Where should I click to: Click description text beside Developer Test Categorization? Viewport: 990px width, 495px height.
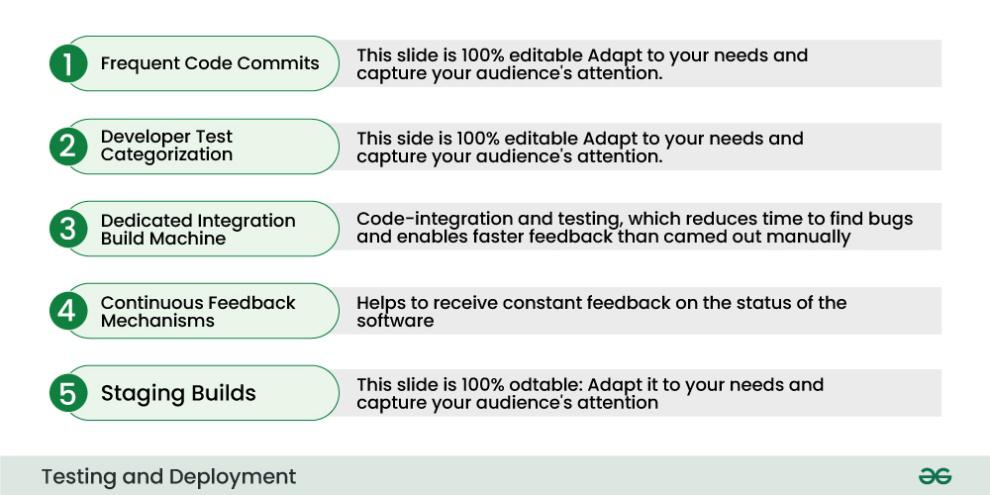(580, 146)
